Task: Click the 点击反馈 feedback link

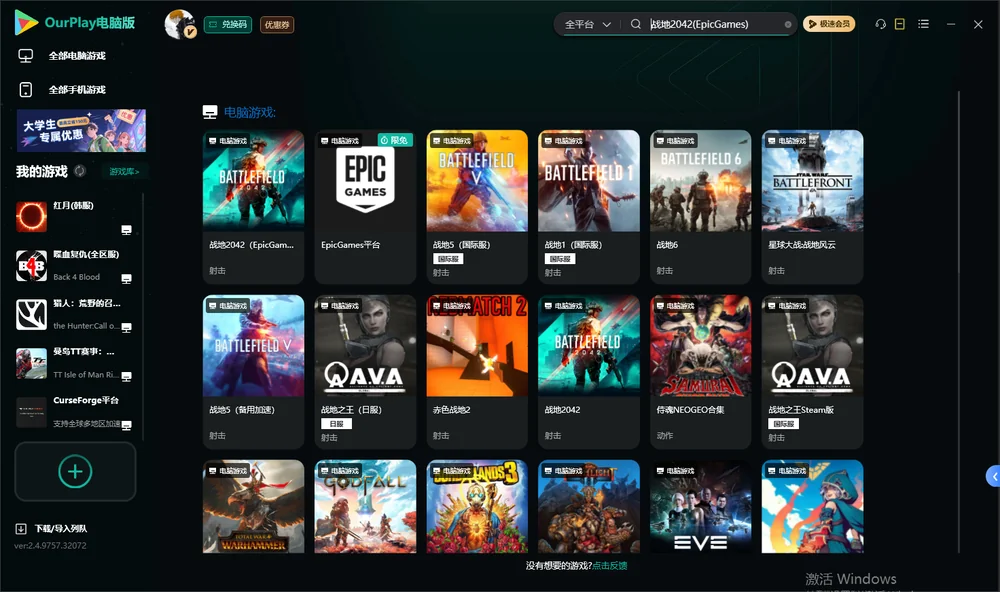Action: (610, 566)
